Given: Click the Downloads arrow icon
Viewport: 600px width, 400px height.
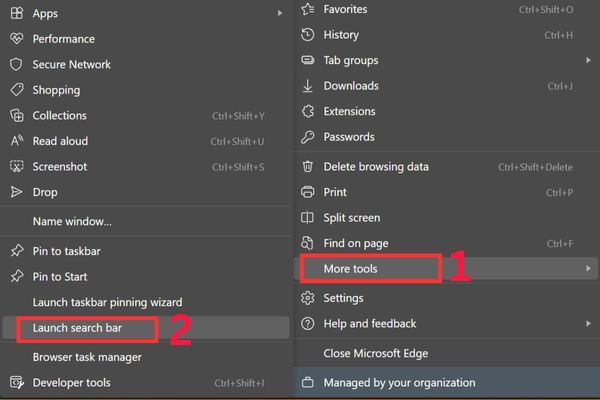Looking at the screenshot, I should 308,86.
